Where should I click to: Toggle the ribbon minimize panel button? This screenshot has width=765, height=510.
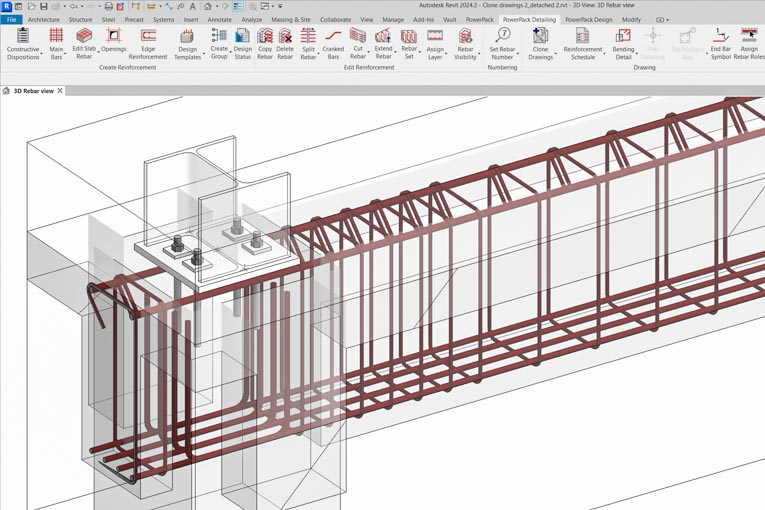(x=660, y=20)
